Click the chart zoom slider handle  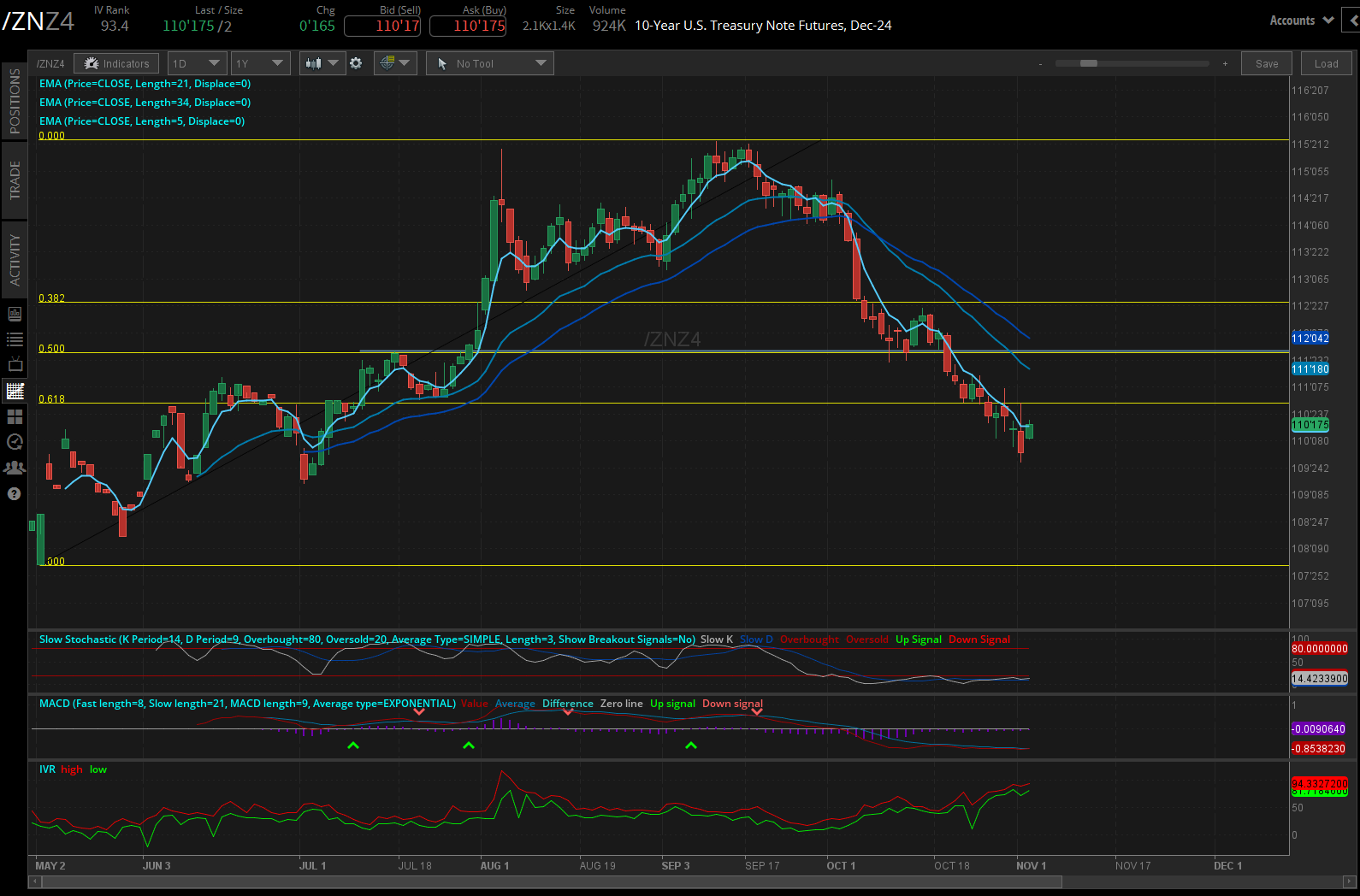click(x=1089, y=63)
